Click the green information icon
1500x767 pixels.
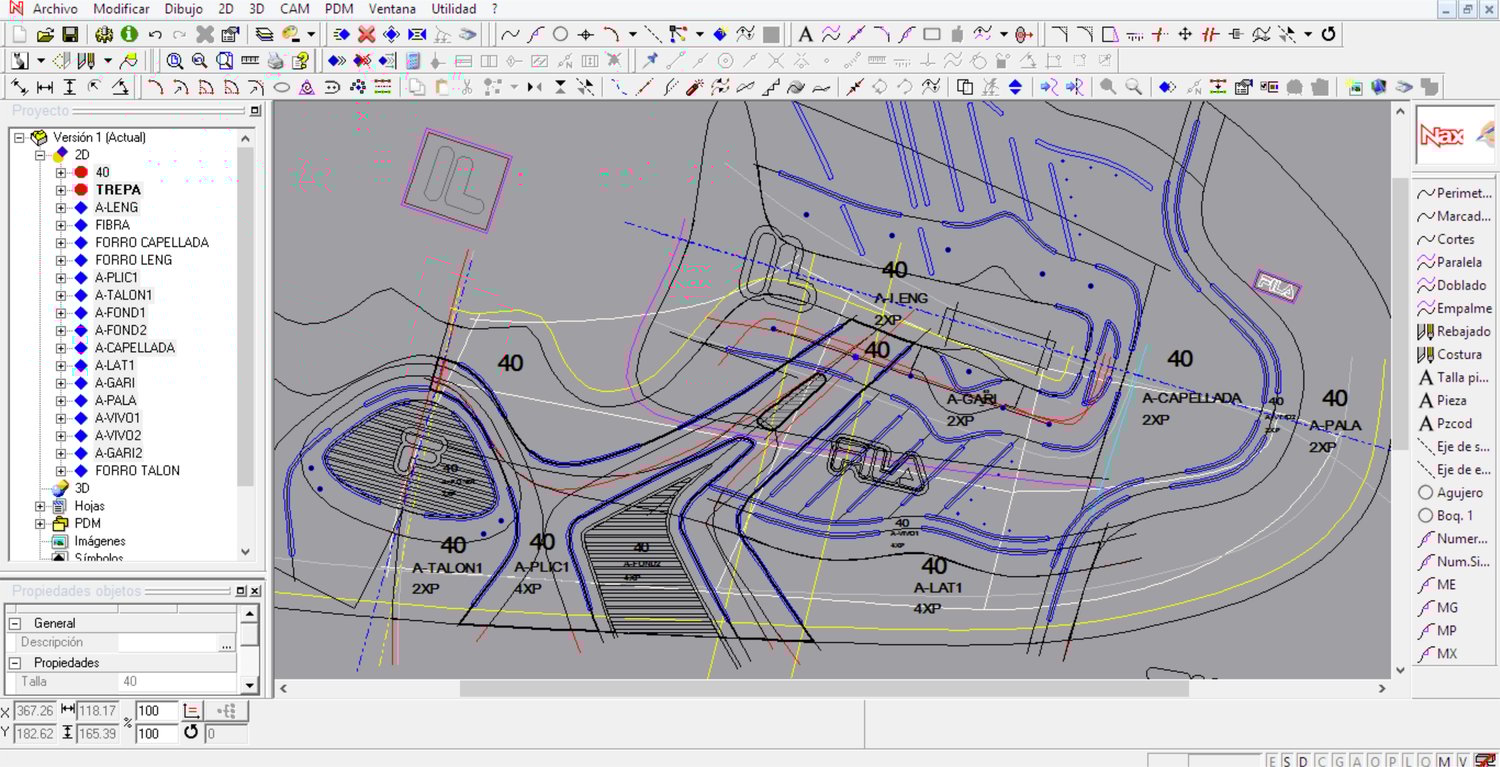(x=129, y=34)
